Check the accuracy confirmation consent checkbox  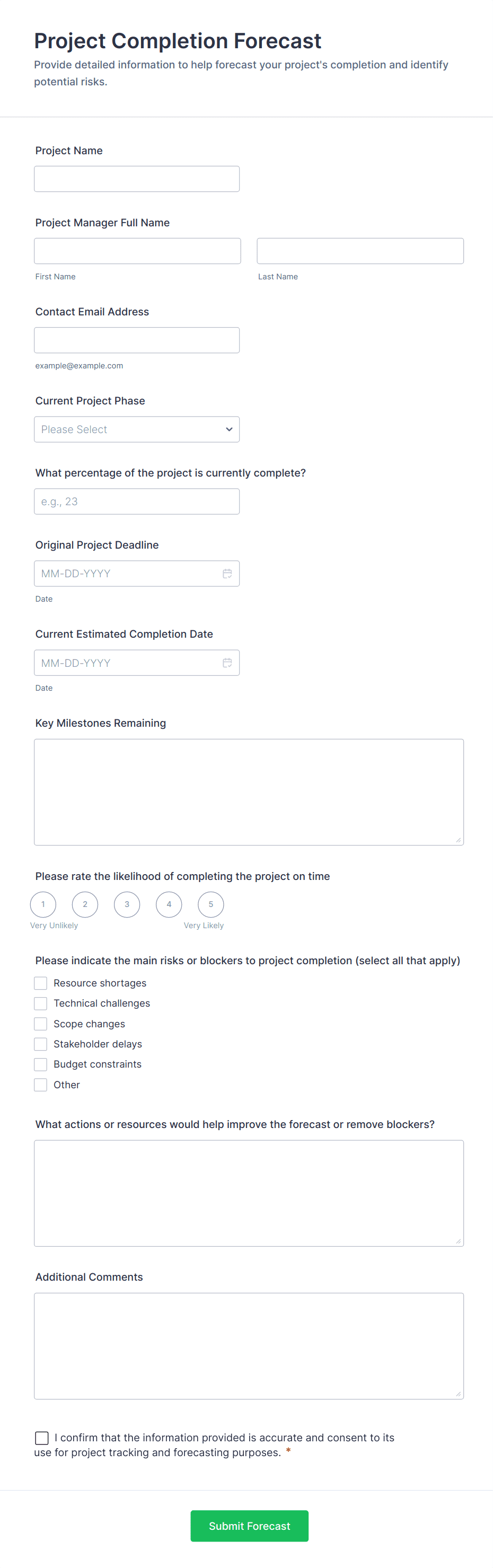click(41, 1438)
